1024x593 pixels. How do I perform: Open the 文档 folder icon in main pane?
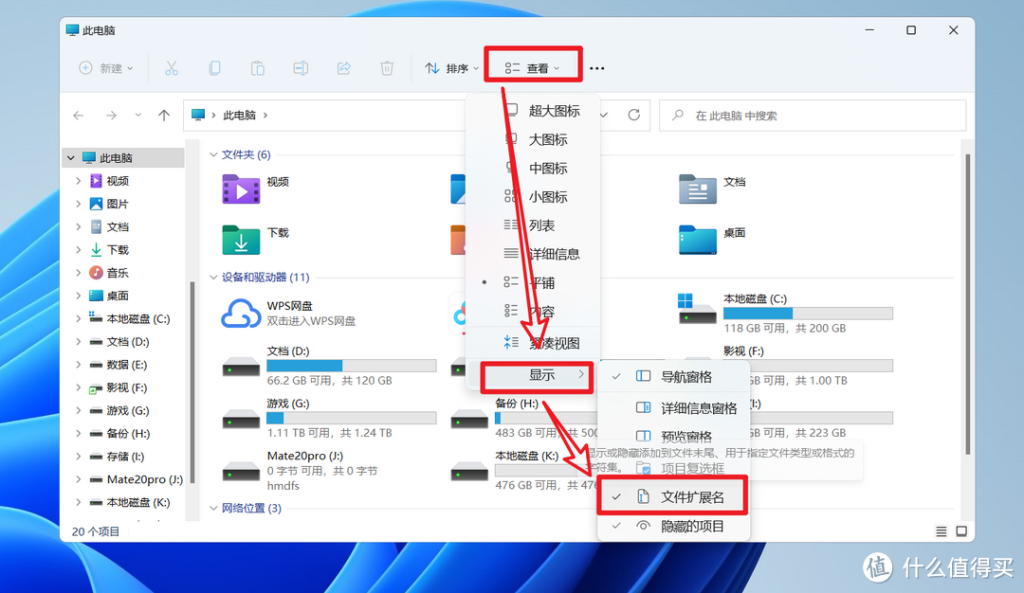pyautogui.click(x=697, y=189)
